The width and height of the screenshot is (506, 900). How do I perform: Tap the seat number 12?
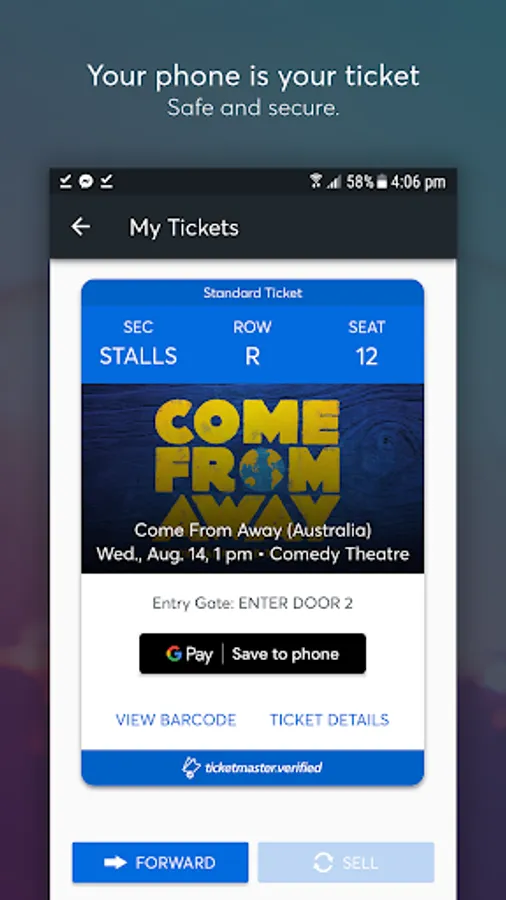pyautogui.click(x=367, y=356)
